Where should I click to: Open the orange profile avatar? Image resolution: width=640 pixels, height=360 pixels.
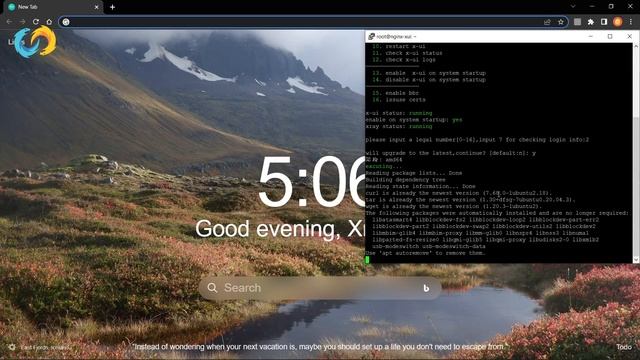click(618, 22)
